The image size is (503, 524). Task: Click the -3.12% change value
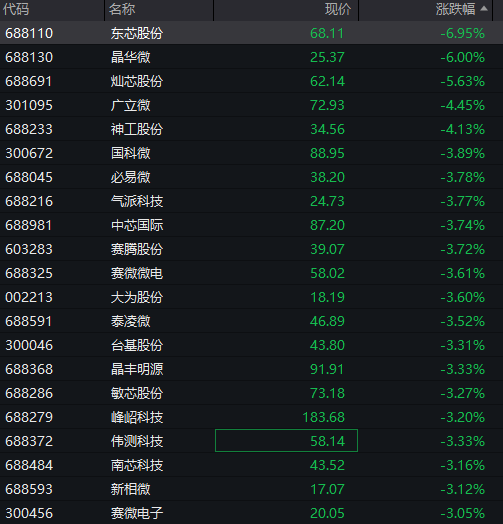point(462,490)
